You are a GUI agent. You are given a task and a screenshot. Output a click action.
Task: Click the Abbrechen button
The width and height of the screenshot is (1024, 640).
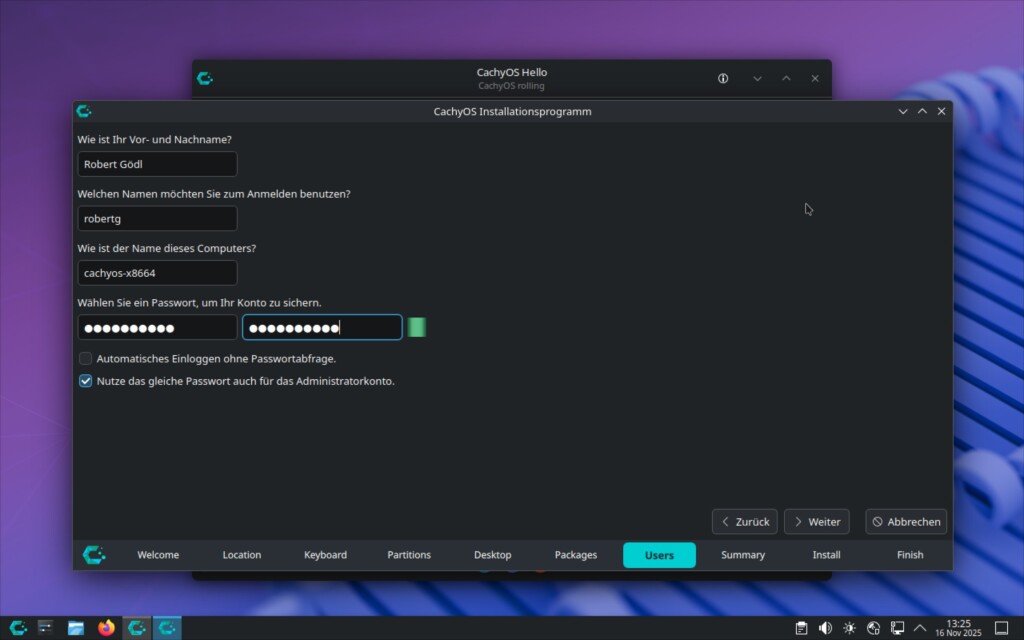pyautogui.click(x=905, y=522)
